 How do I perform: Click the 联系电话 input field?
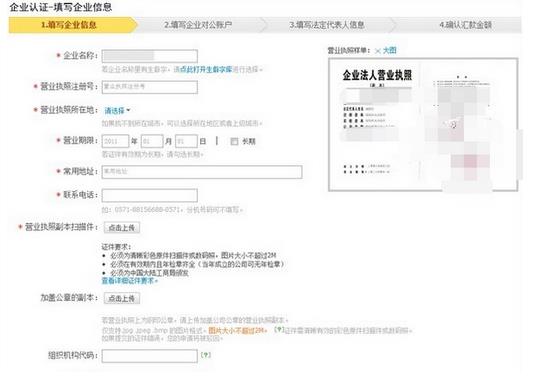coord(150,195)
